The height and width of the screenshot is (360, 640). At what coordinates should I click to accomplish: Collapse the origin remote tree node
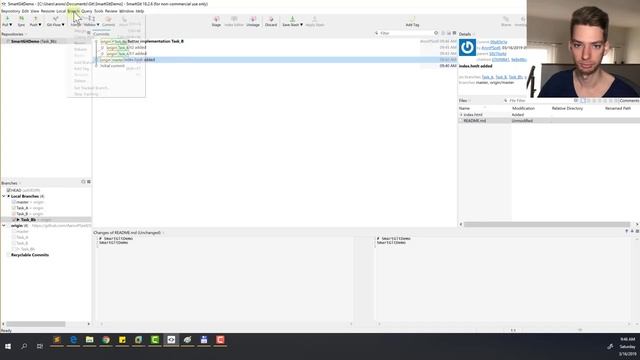tap(4, 225)
